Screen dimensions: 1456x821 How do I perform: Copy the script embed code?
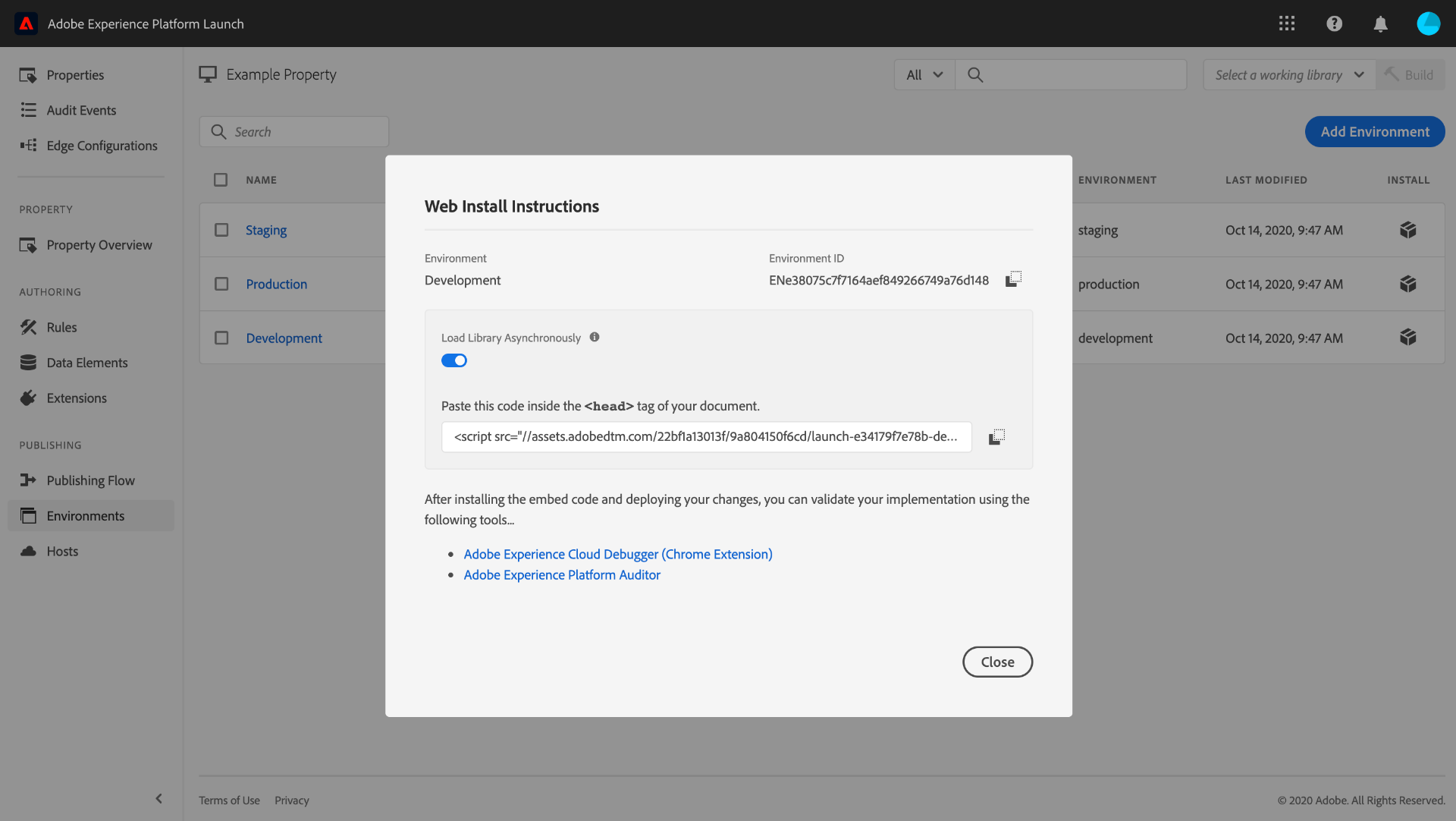tap(996, 437)
